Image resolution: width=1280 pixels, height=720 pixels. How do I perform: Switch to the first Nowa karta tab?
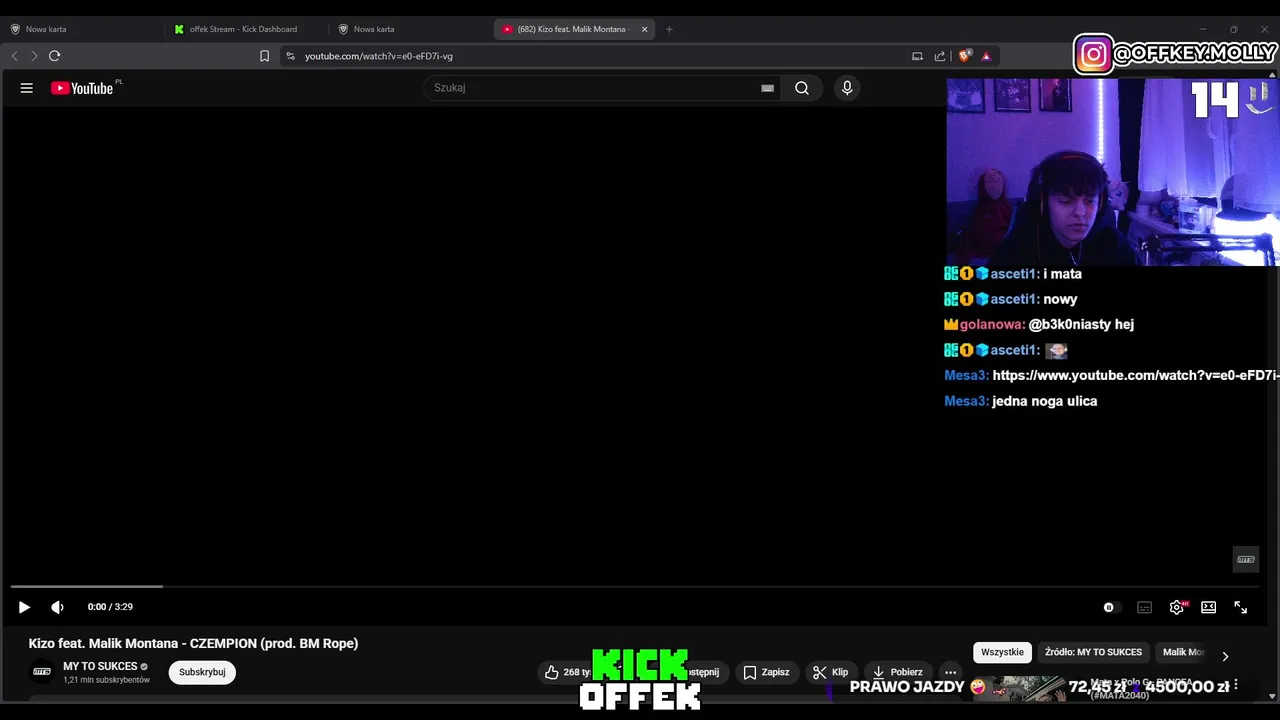tap(80, 29)
